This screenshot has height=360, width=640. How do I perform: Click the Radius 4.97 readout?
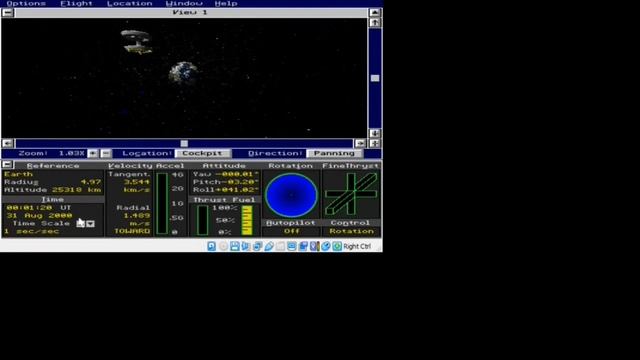pos(53,182)
